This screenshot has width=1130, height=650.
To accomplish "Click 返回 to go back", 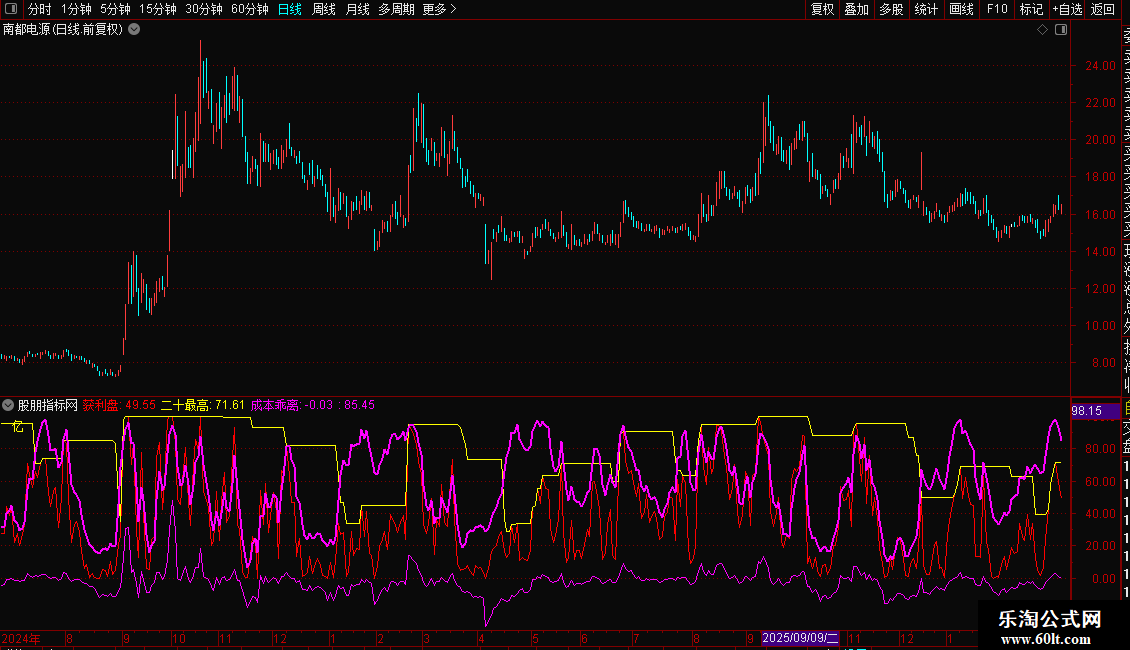I will pos(1103,10).
